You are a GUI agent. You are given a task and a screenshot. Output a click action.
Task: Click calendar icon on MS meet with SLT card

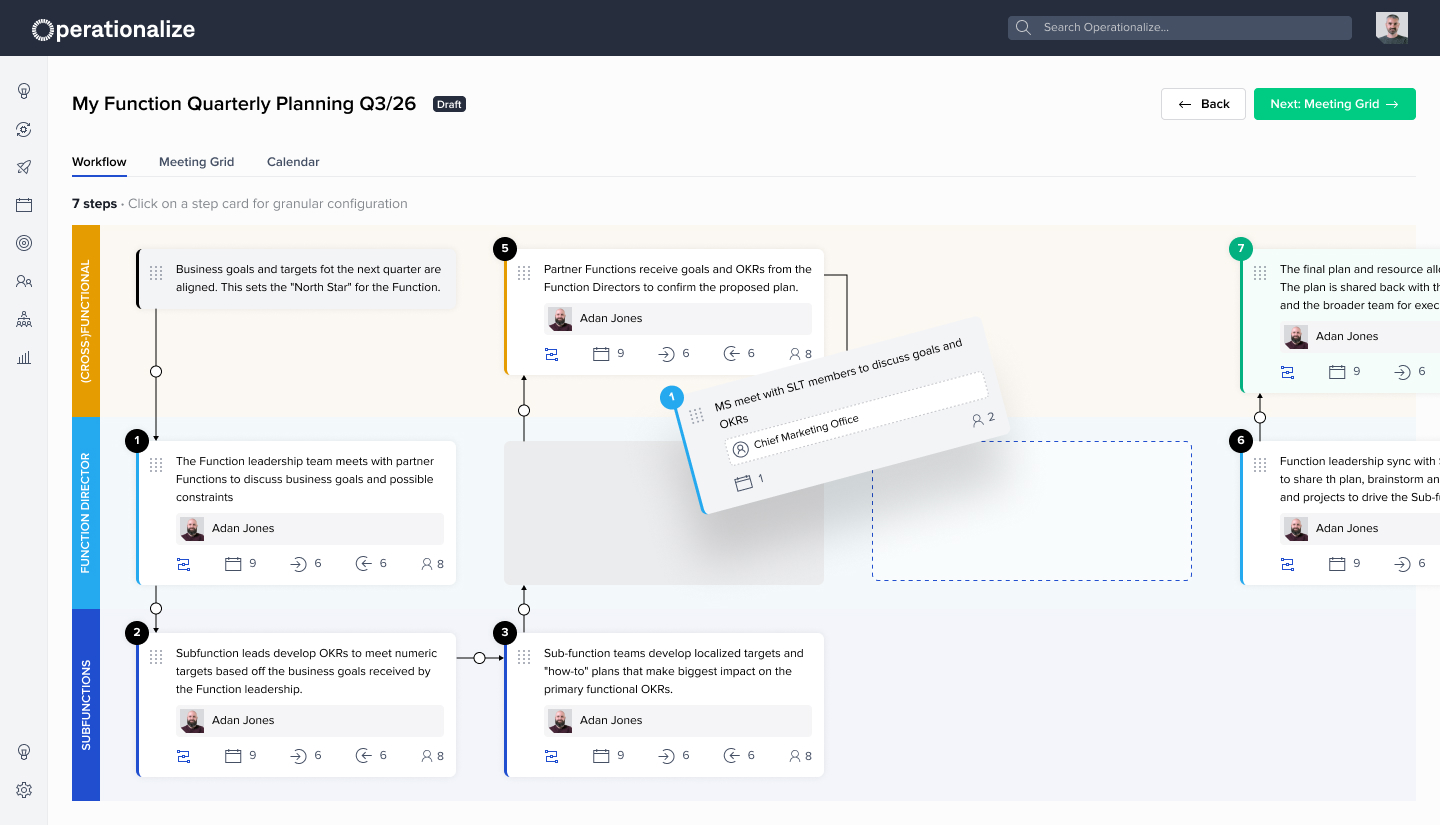point(742,483)
